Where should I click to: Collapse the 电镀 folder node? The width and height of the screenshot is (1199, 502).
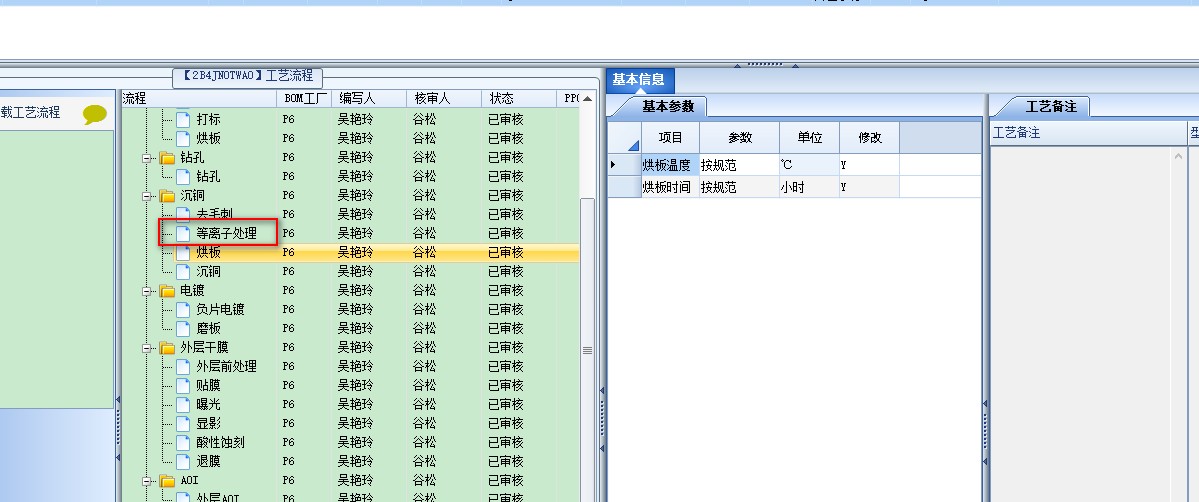coord(147,291)
